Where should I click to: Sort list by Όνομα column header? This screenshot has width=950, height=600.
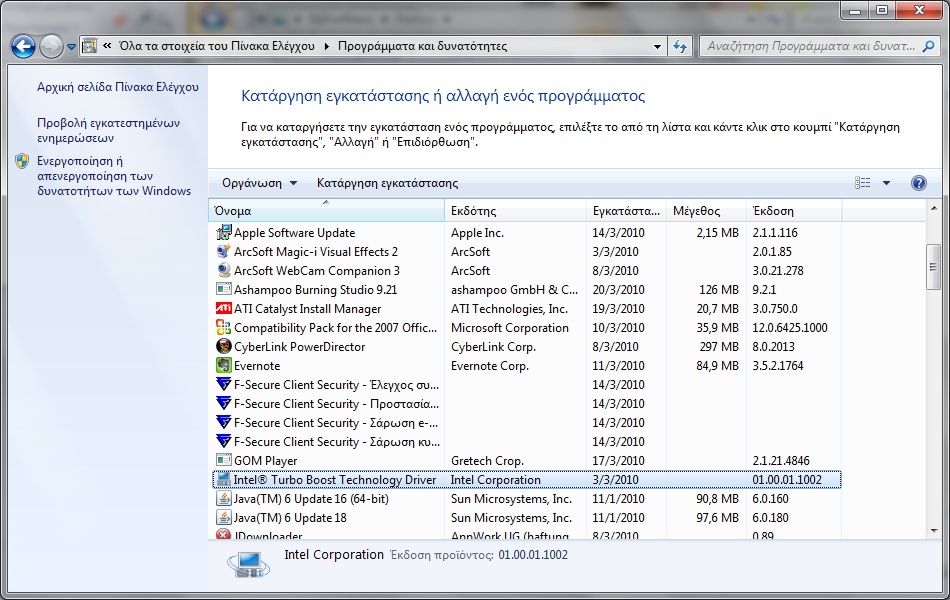pyautogui.click(x=326, y=211)
